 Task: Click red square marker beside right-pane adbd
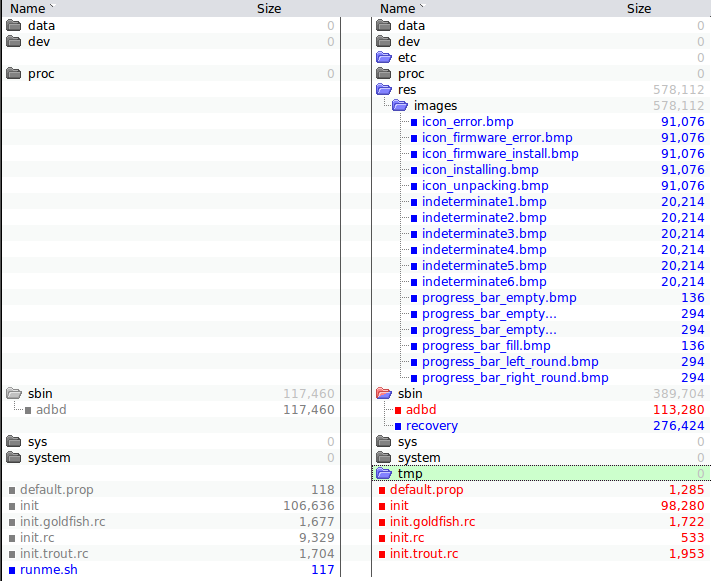[398, 410]
